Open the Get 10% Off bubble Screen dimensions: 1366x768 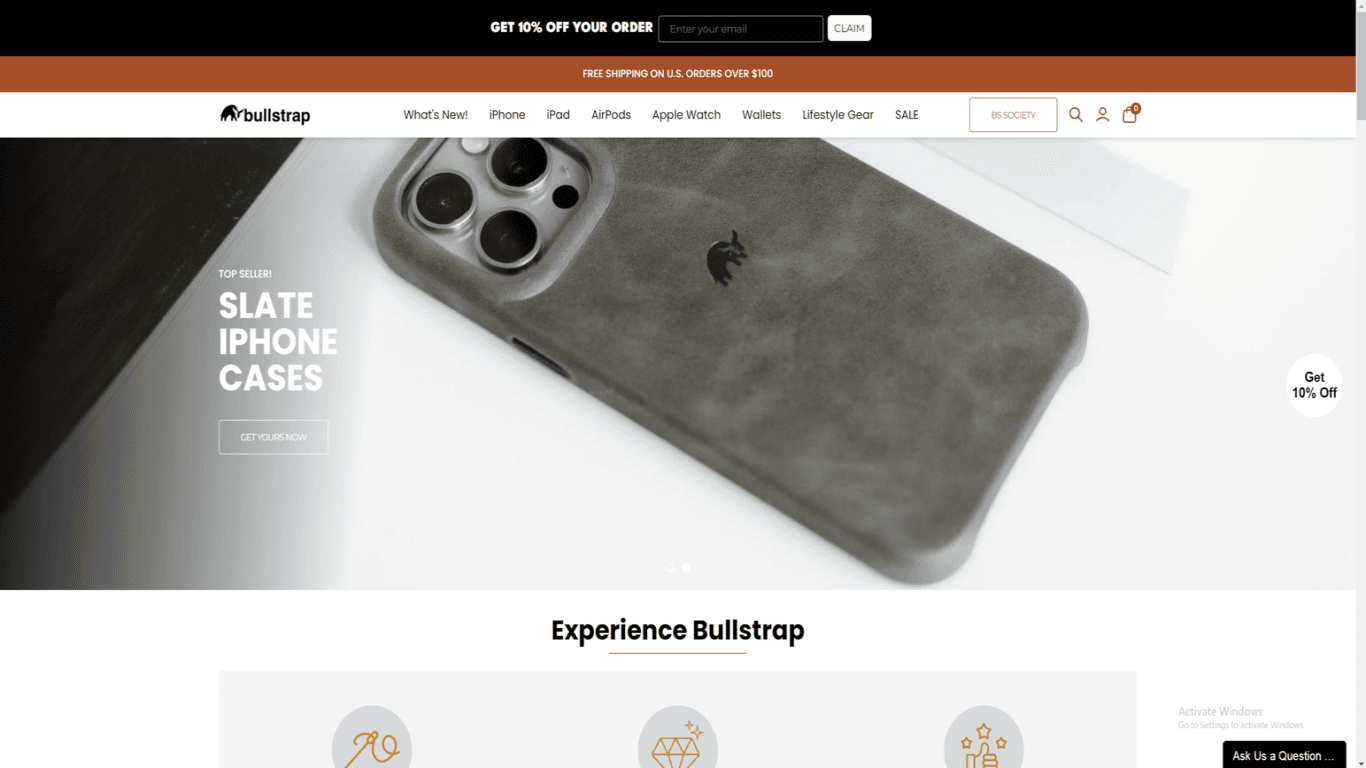point(1314,385)
